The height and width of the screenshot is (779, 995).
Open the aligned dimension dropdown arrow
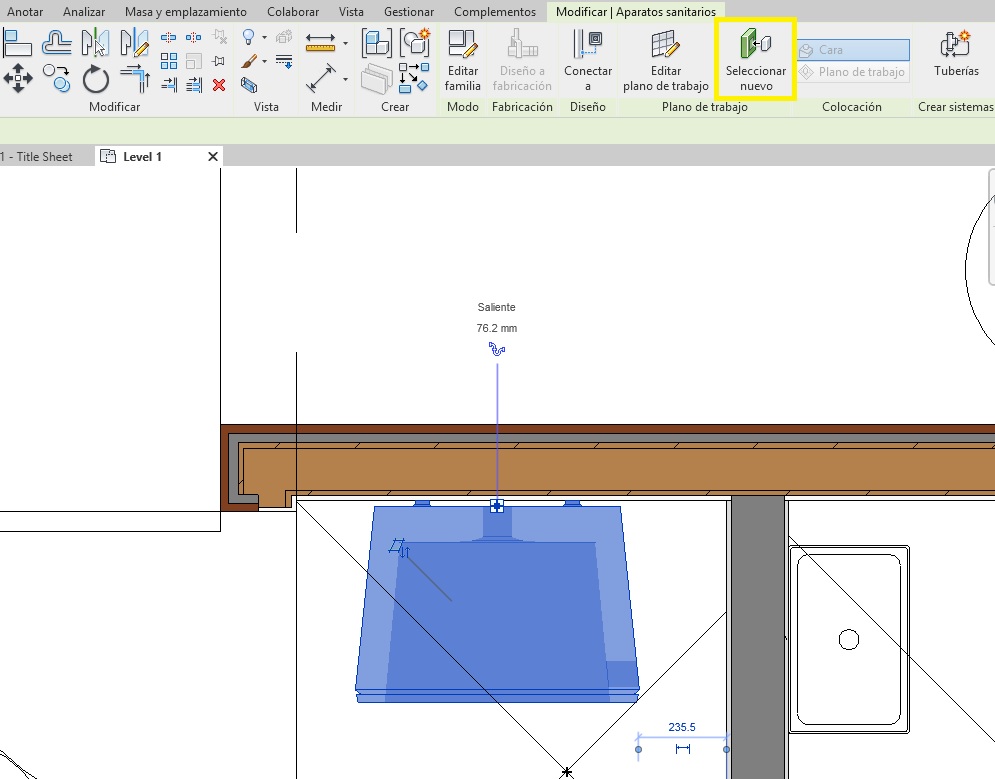click(345, 78)
